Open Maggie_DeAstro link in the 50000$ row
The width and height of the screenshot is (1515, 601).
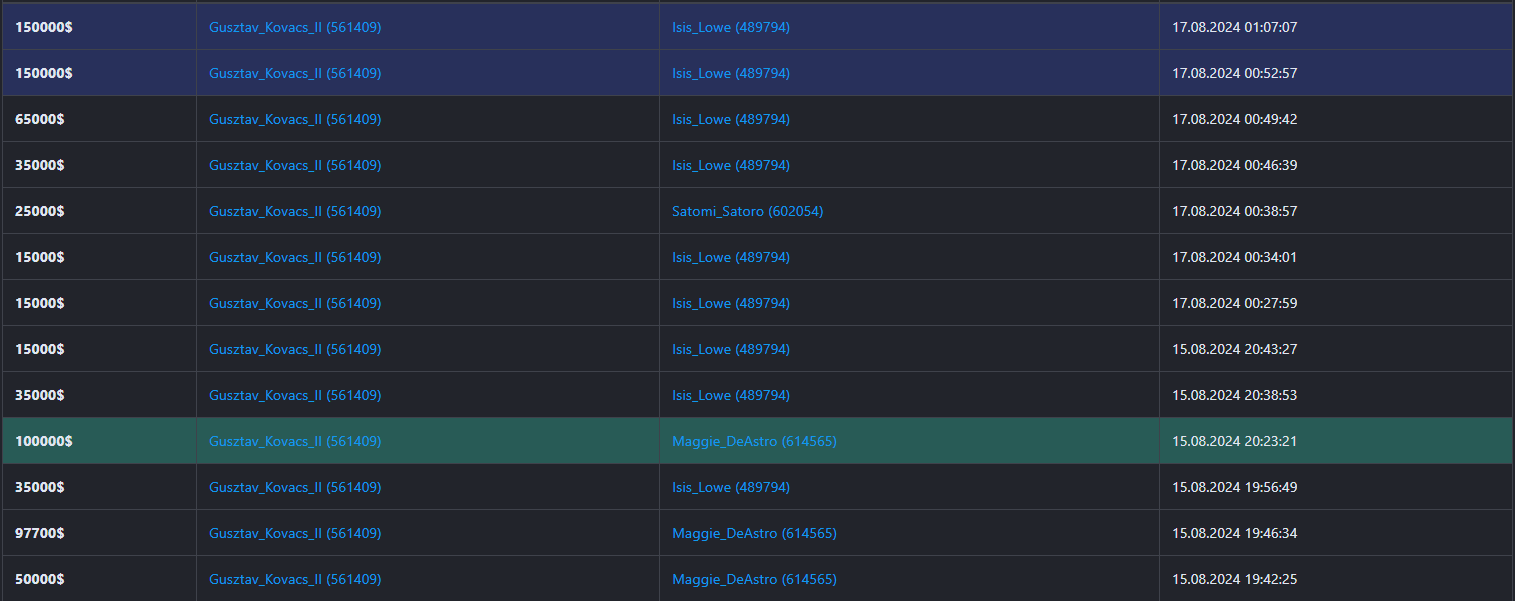(x=754, y=579)
